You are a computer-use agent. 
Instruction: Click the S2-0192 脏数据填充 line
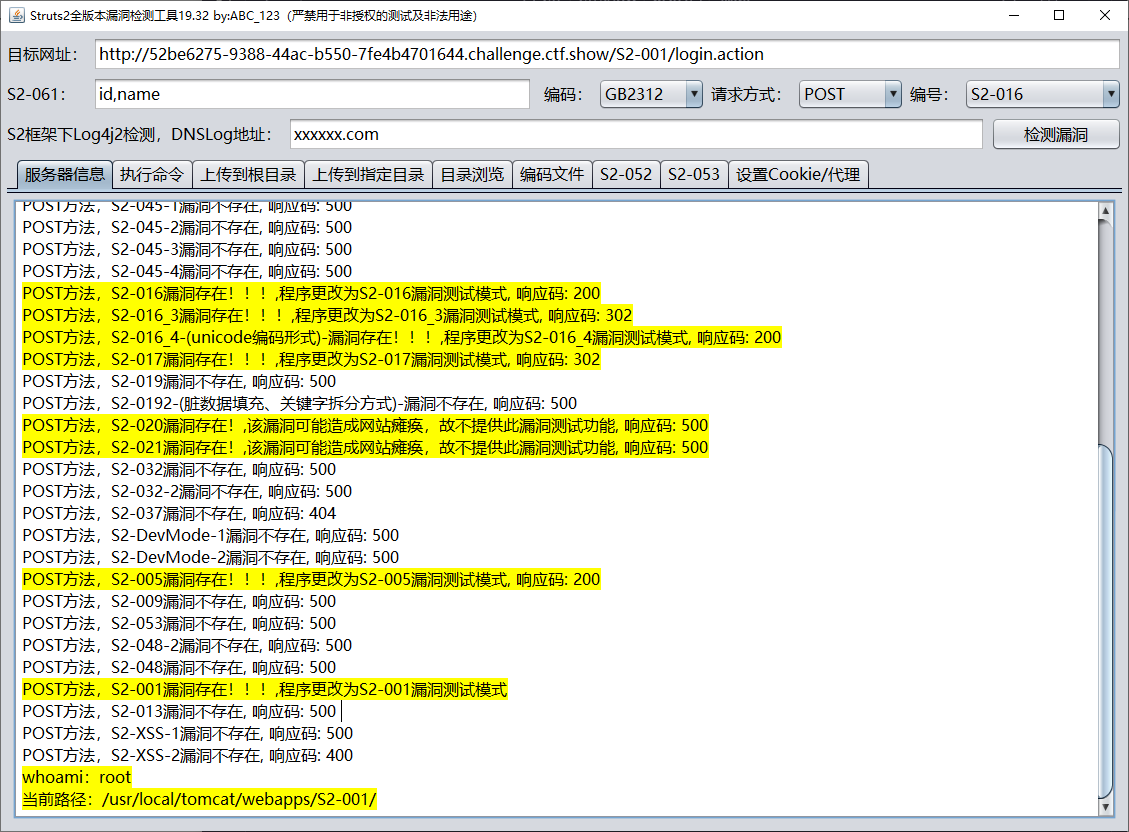tap(300, 404)
